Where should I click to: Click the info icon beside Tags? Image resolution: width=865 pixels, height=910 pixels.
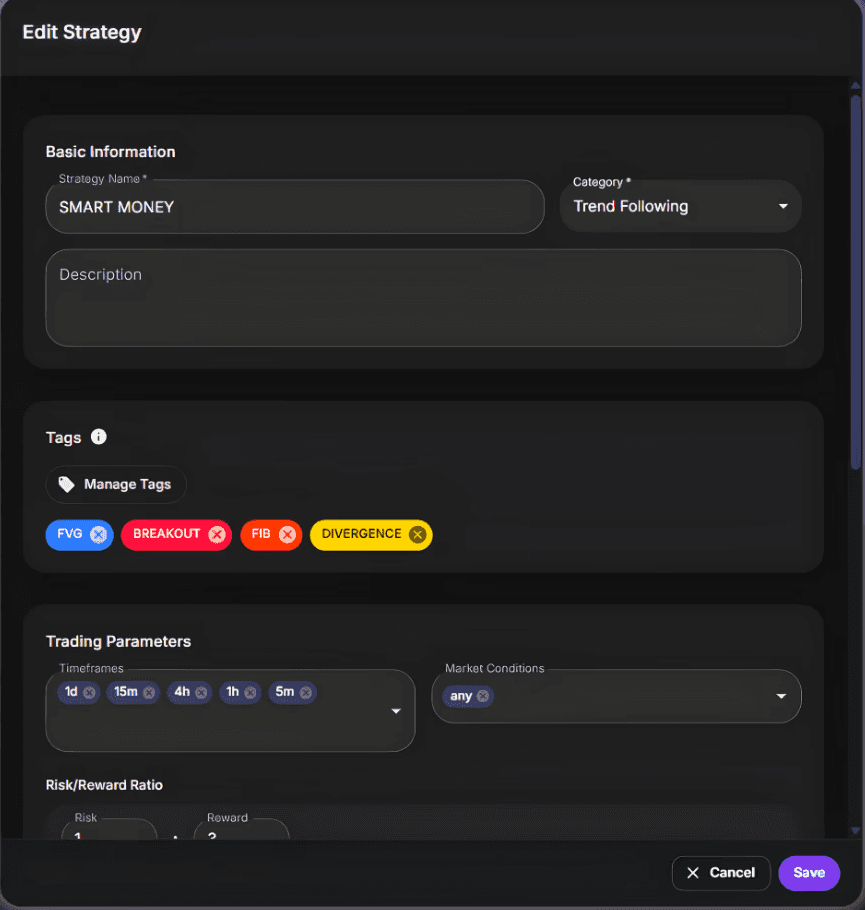98,437
